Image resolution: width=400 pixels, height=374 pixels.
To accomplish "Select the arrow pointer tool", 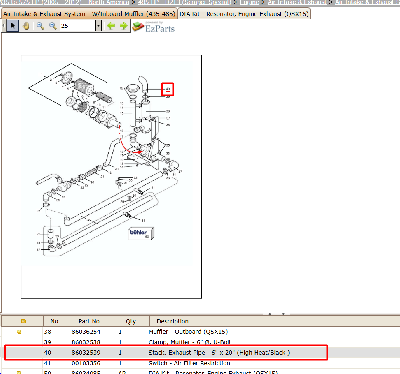I will coord(13,26).
